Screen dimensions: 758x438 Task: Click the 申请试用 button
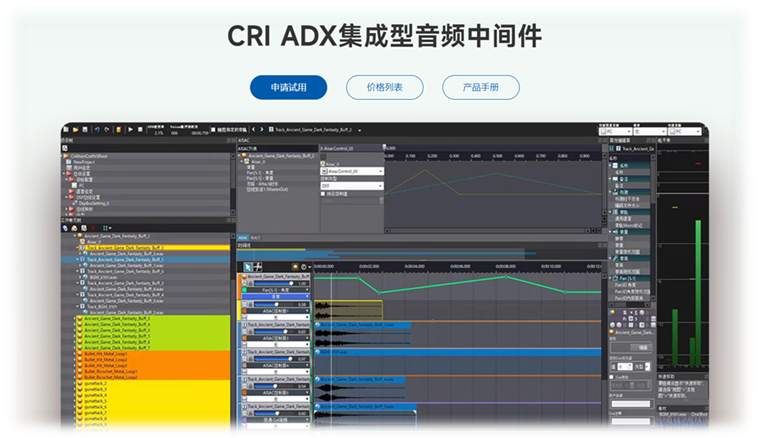[288, 88]
